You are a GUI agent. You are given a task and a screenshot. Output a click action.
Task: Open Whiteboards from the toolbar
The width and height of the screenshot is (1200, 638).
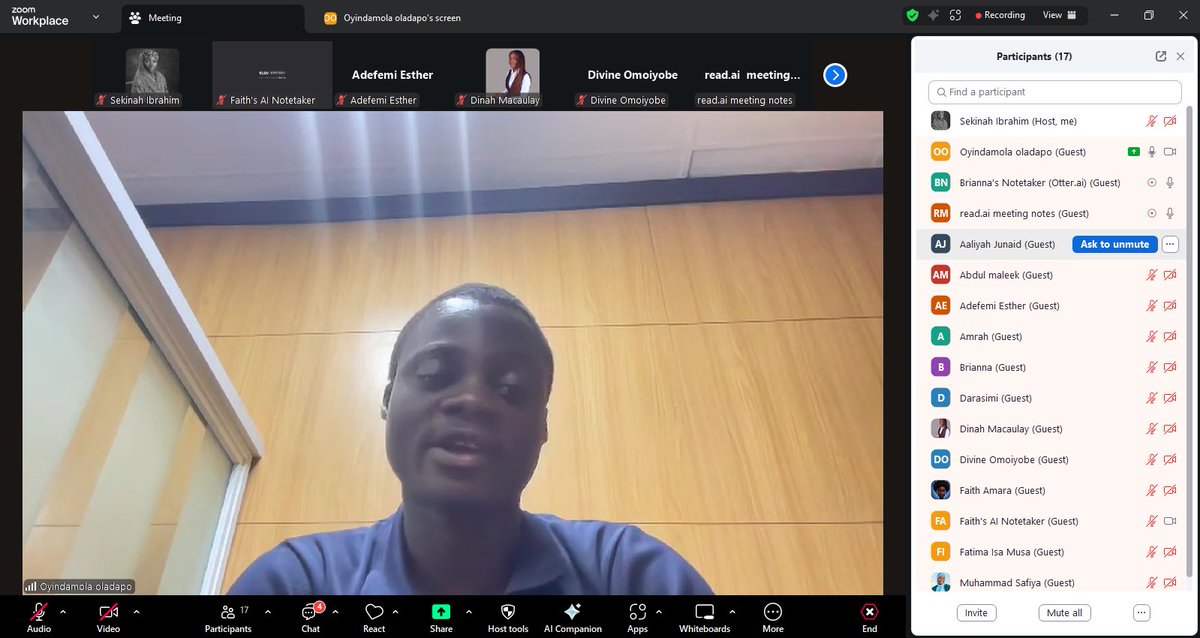[705, 616]
